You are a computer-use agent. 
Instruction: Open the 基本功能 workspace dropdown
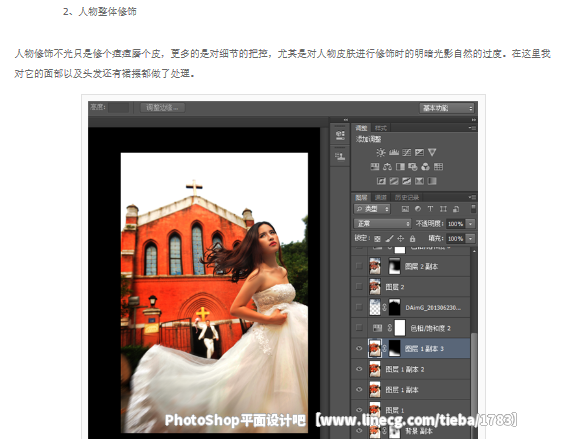(447, 108)
